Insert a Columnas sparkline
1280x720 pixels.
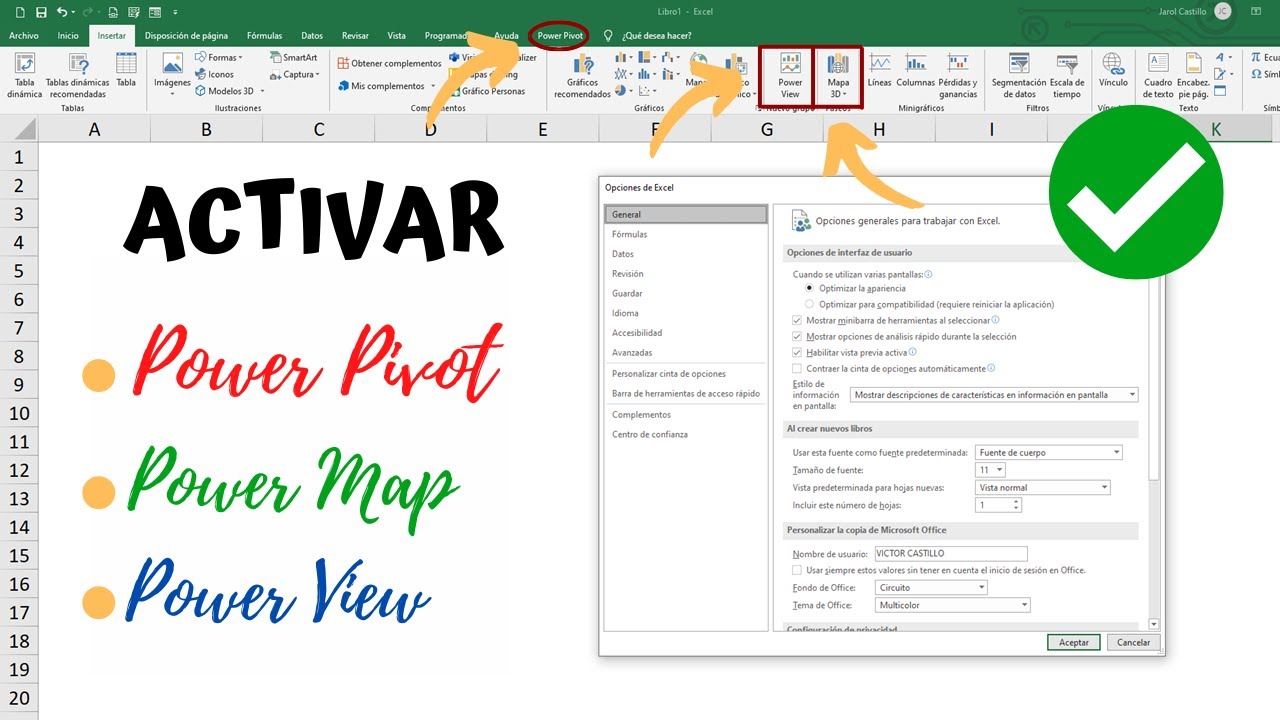pyautogui.click(x=915, y=70)
